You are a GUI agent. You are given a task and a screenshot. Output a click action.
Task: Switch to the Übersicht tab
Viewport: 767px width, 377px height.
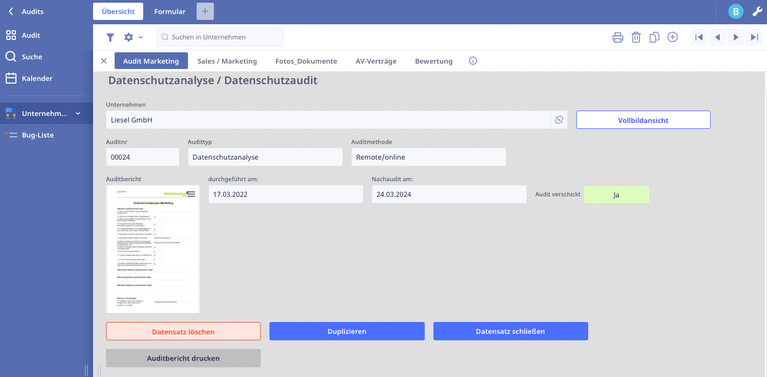pyautogui.click(x=118, y=11)
